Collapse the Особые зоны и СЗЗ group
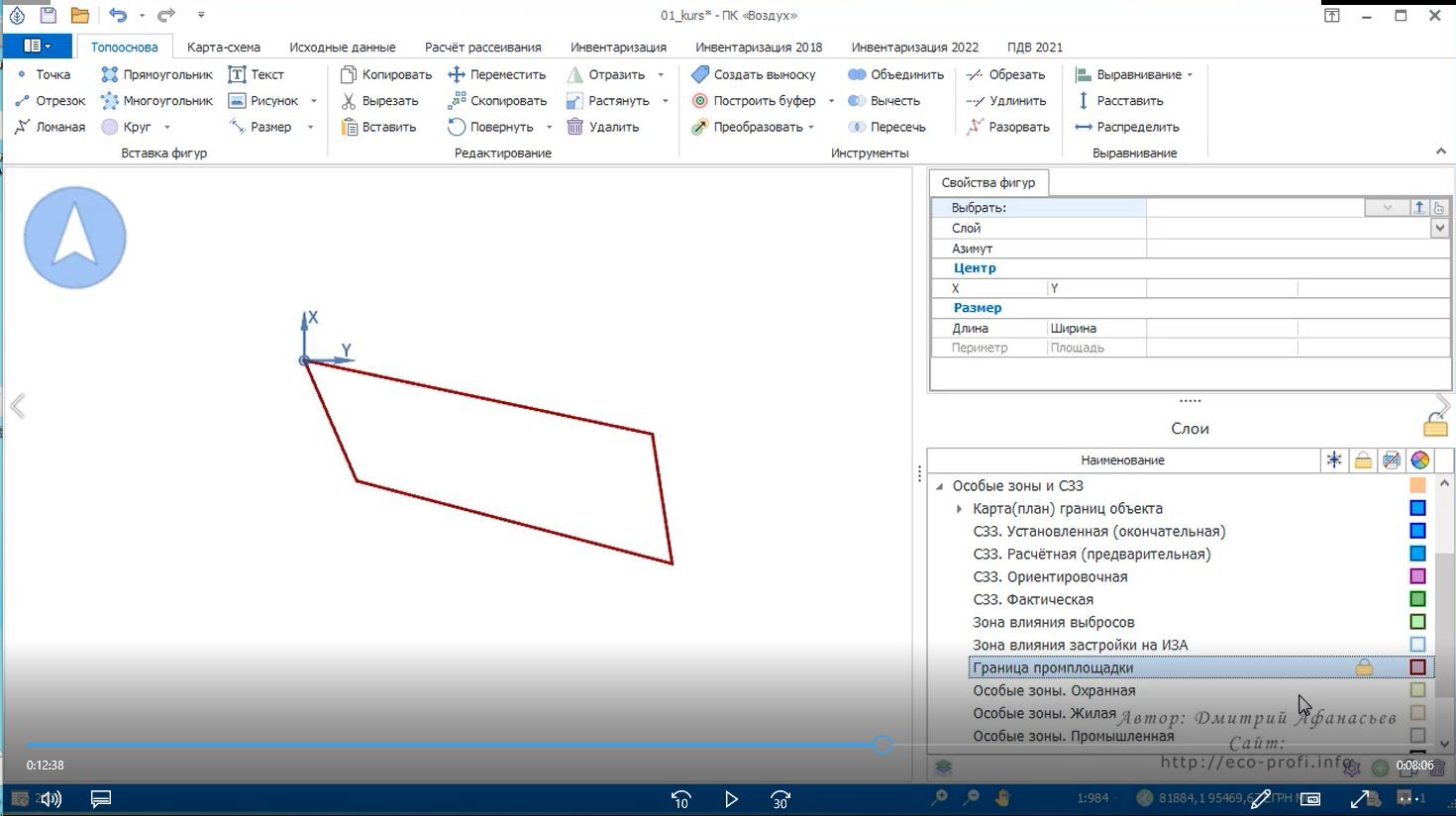Image resolution: width=1456 pixels, height=816 pixels. point(940,486)
